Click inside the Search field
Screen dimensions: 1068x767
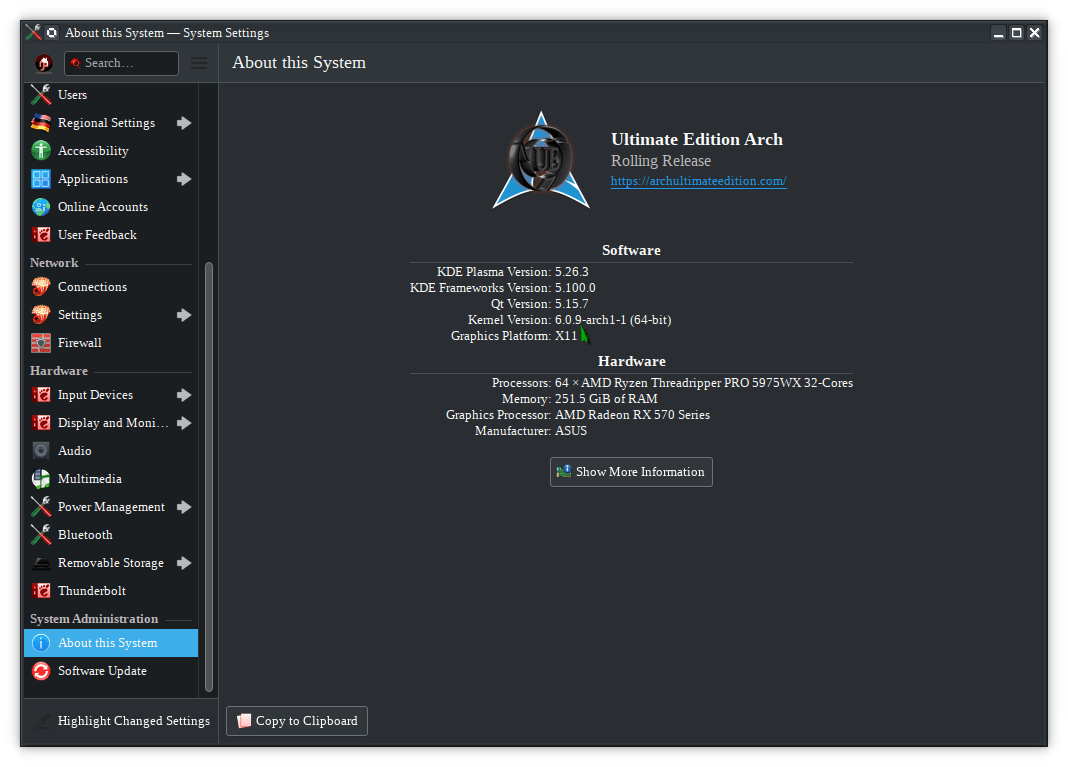(x=121, y=63)
